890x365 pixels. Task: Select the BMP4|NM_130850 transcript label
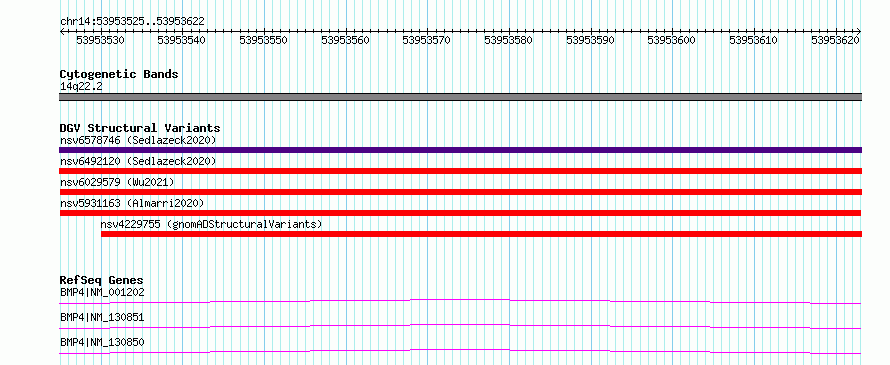102,342
